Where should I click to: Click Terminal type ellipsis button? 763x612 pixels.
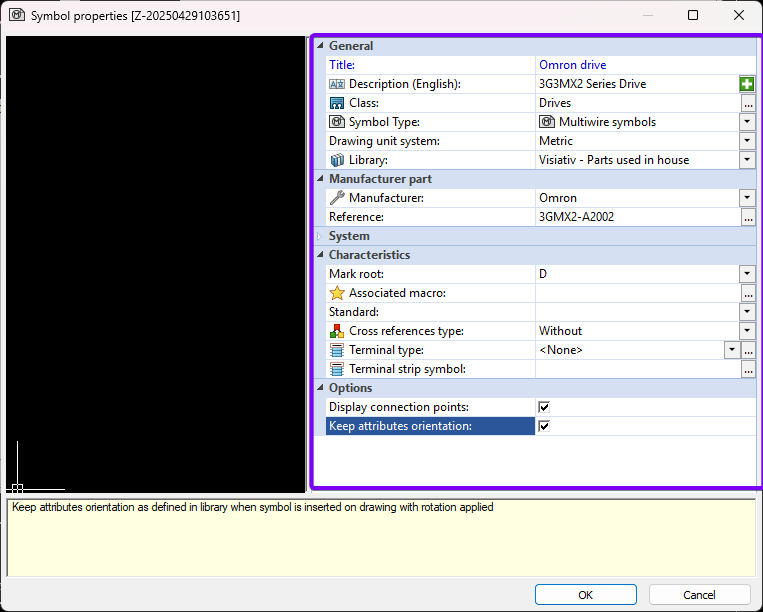[x=747, y=350]
